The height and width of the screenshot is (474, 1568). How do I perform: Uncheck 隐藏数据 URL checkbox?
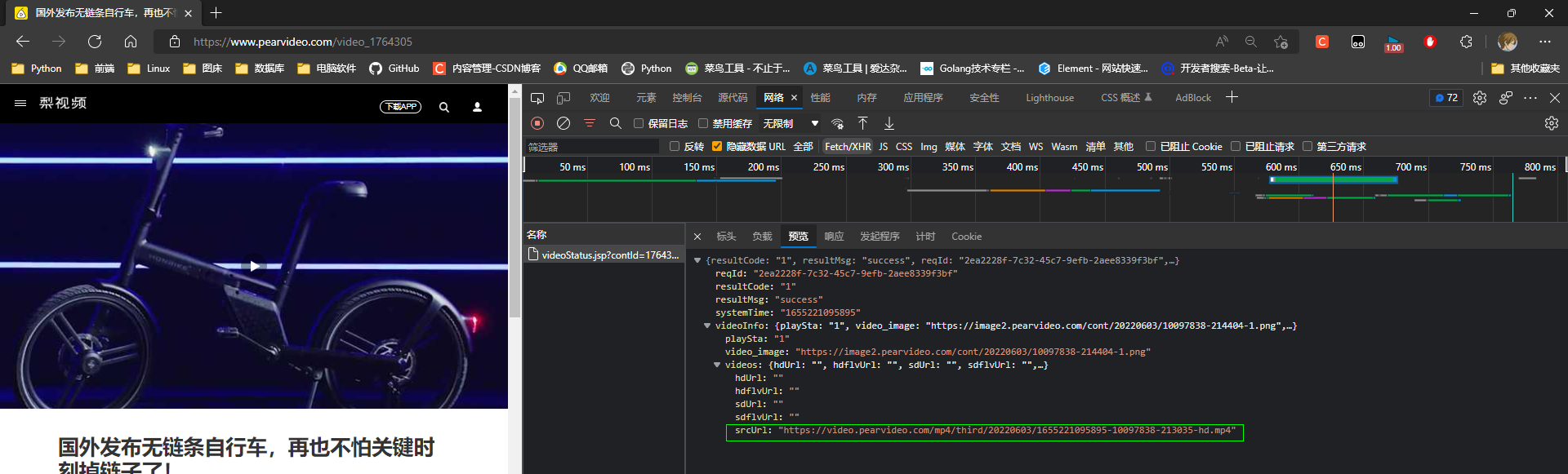[x=717, y=147]
